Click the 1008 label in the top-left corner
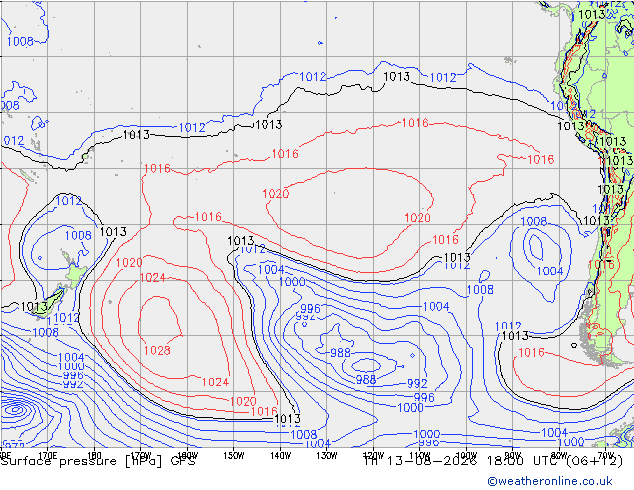 (x=20, y=41)
